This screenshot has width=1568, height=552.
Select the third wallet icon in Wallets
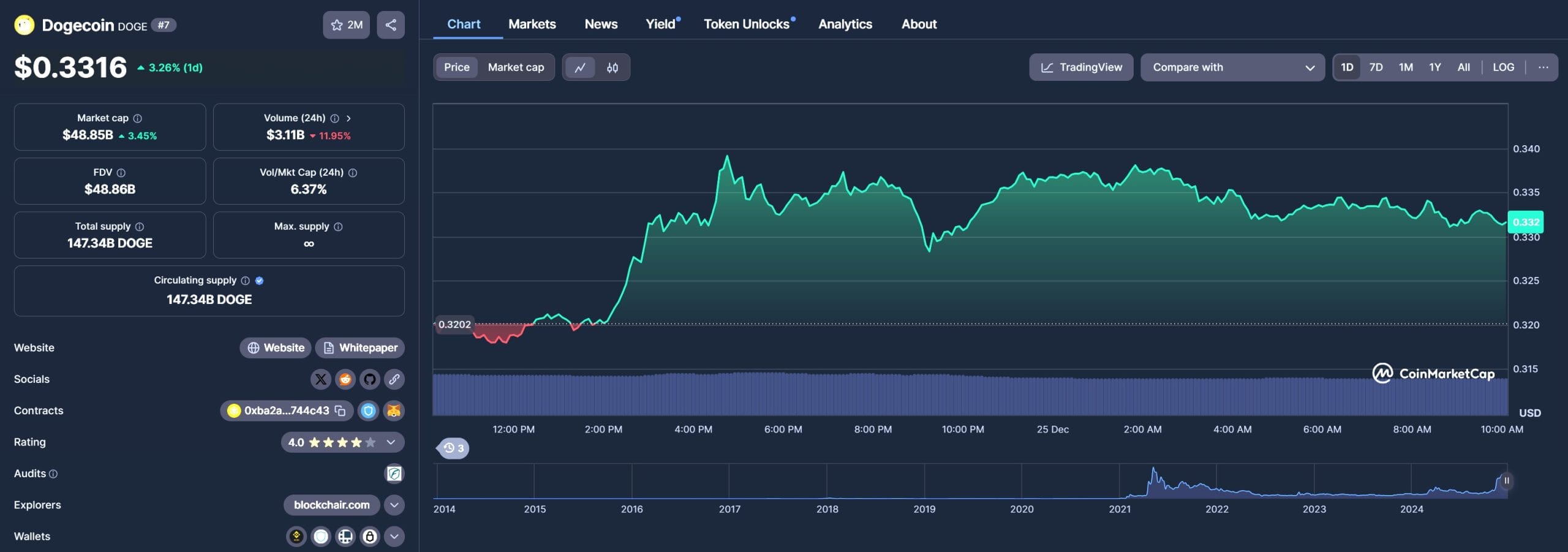tap(345, 537)
